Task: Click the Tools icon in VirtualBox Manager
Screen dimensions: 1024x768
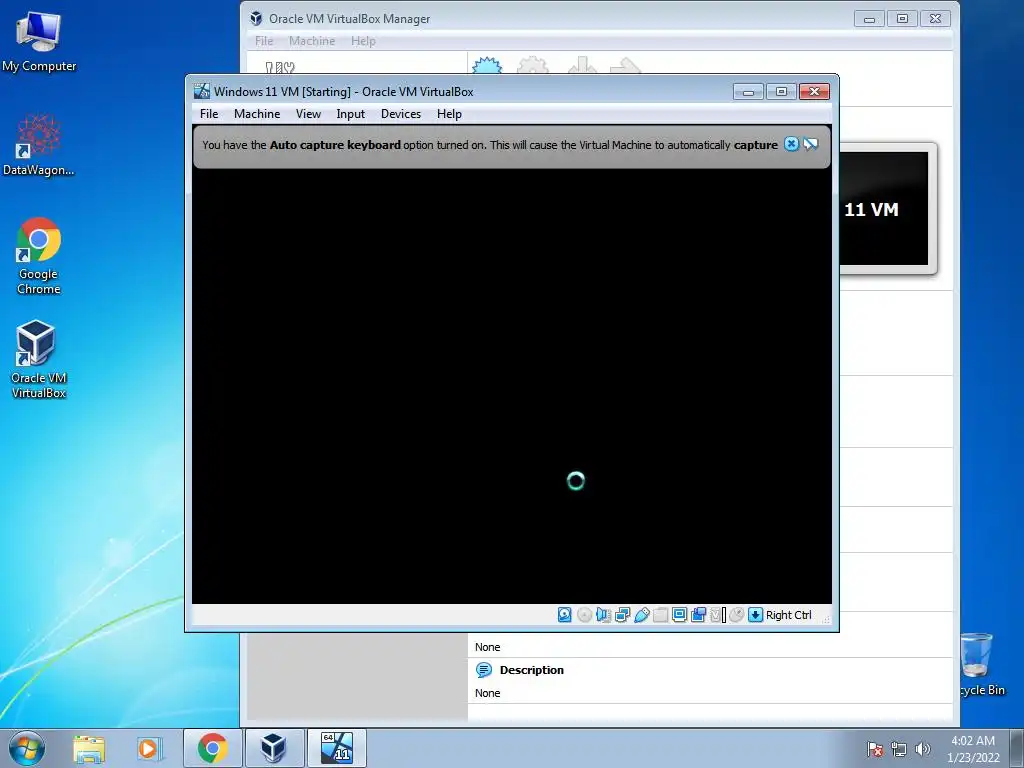Action: click(280, 67)
